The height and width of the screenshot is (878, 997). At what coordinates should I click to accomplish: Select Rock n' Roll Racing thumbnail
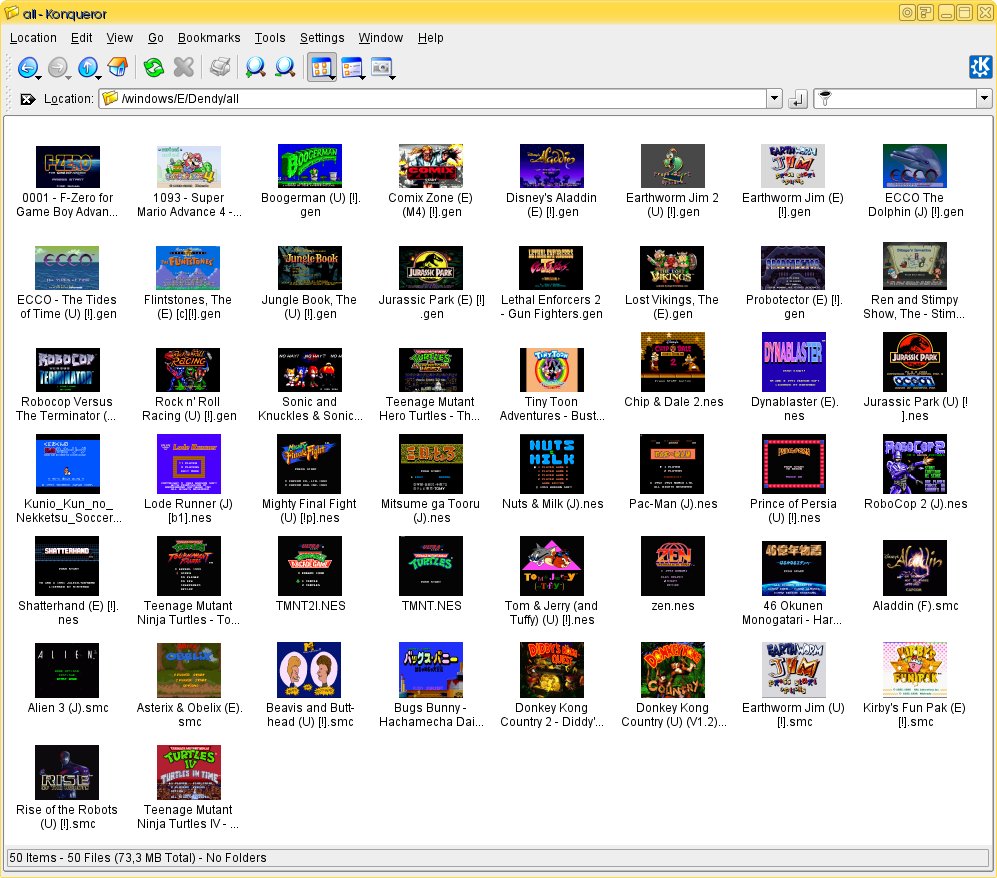[x=188, y=370]
